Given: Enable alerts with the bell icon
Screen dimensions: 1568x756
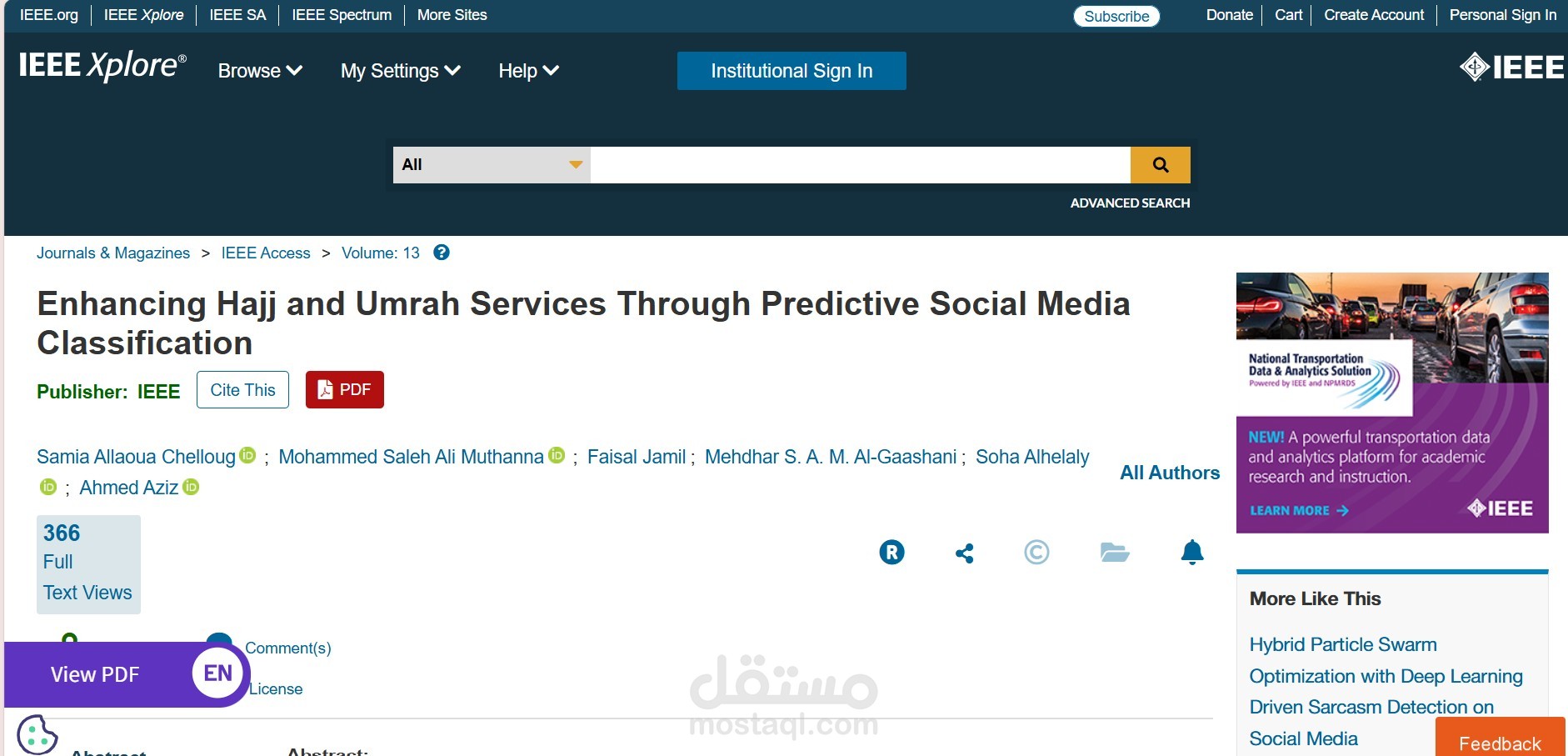Looking at the screenshot, I should pos(1192,552).
